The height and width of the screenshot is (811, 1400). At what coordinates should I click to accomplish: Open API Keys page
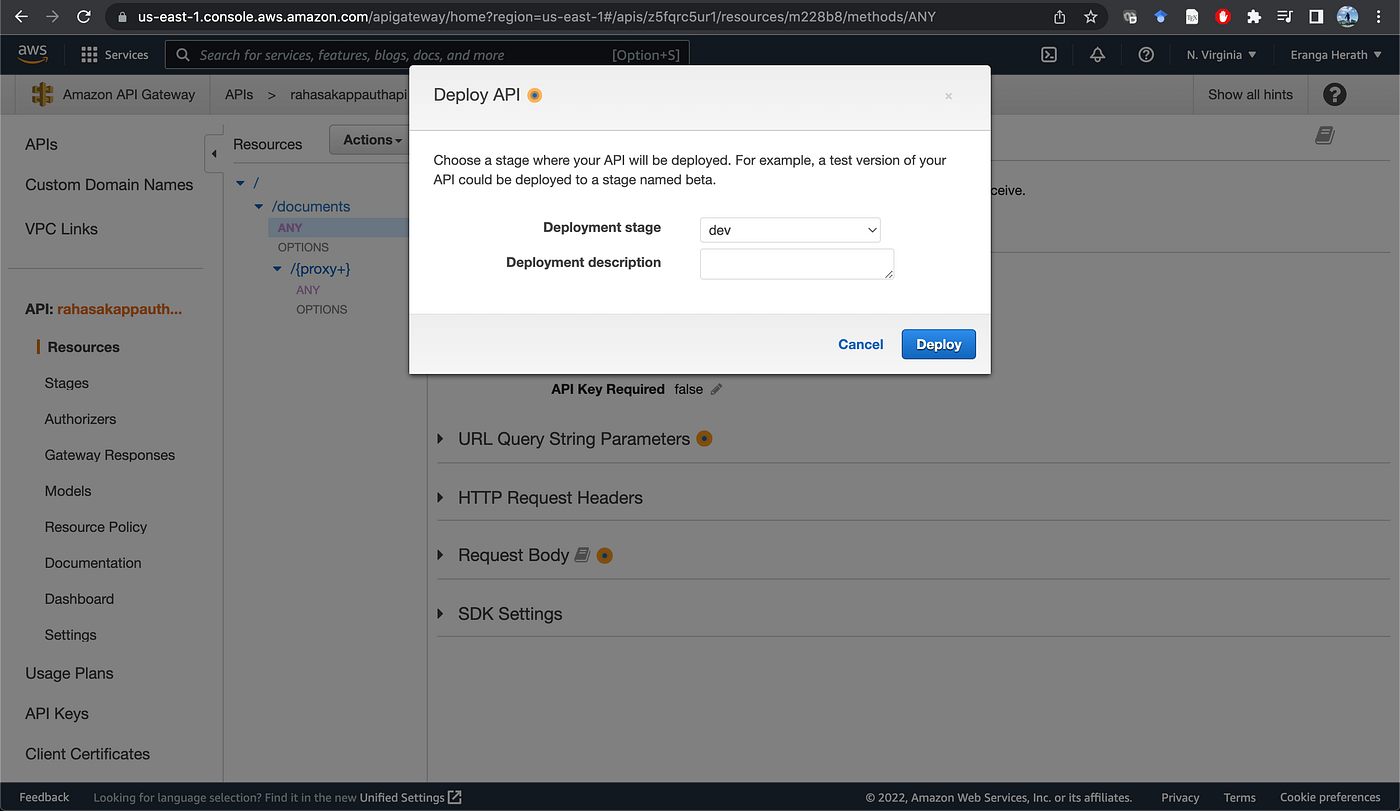point(57,713)
